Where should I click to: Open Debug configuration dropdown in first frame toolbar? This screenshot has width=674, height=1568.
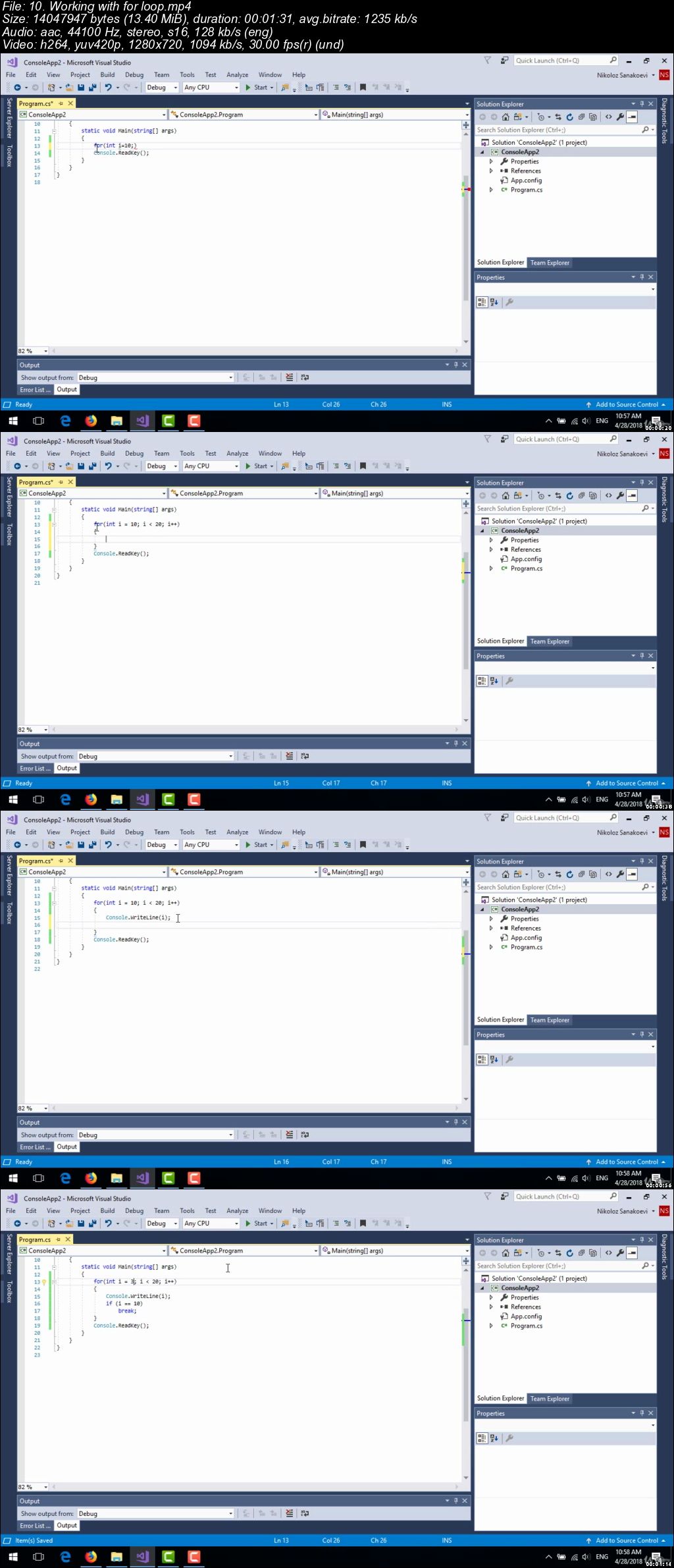[x=162, y=87]
